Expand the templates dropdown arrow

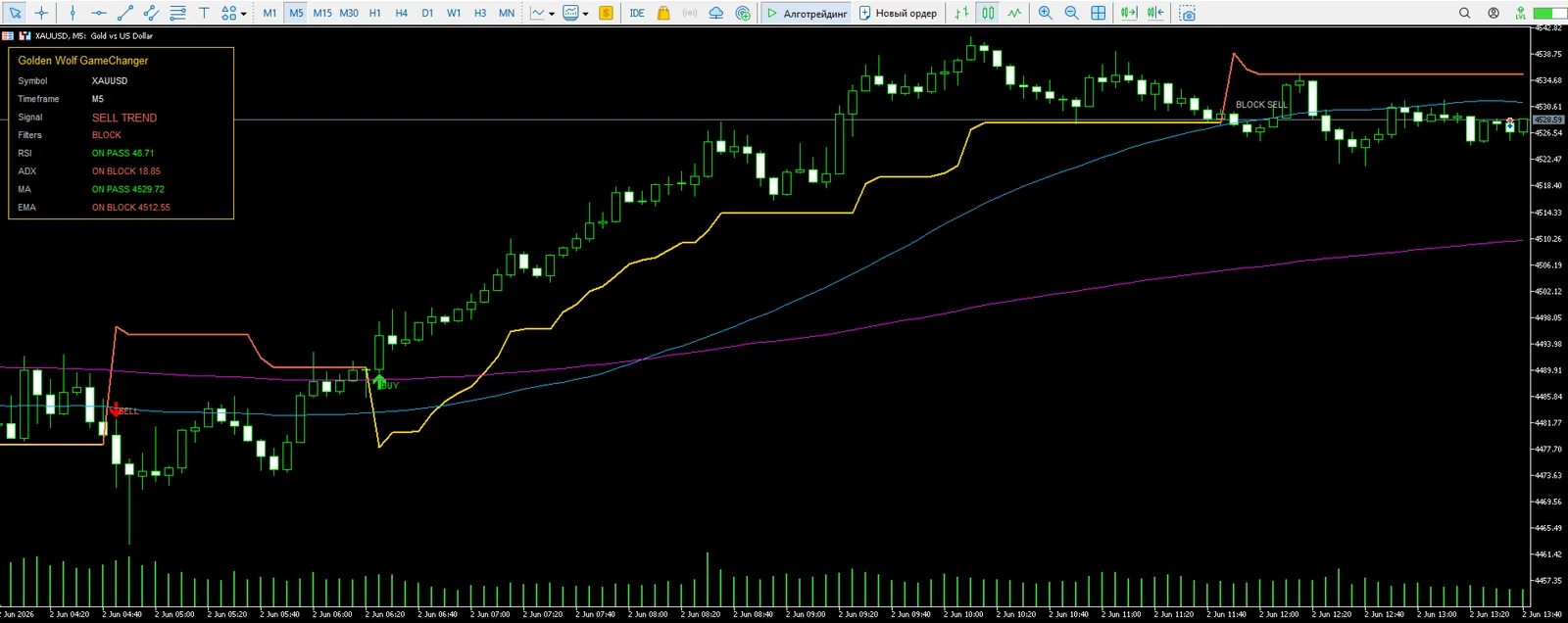(x=586, y=14)
